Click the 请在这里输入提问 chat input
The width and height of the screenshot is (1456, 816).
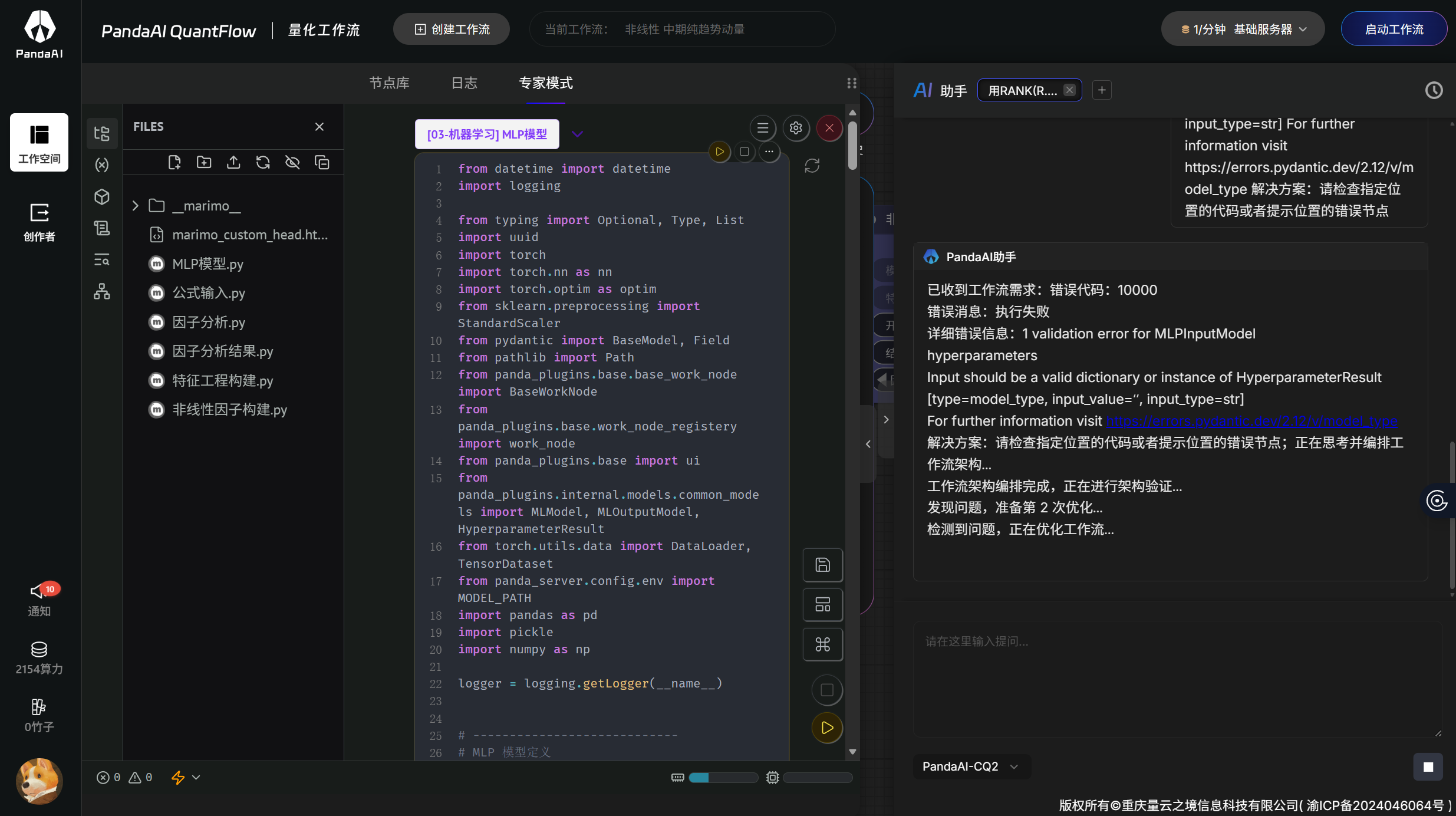pyautogui.click(x=1178, y=678)
